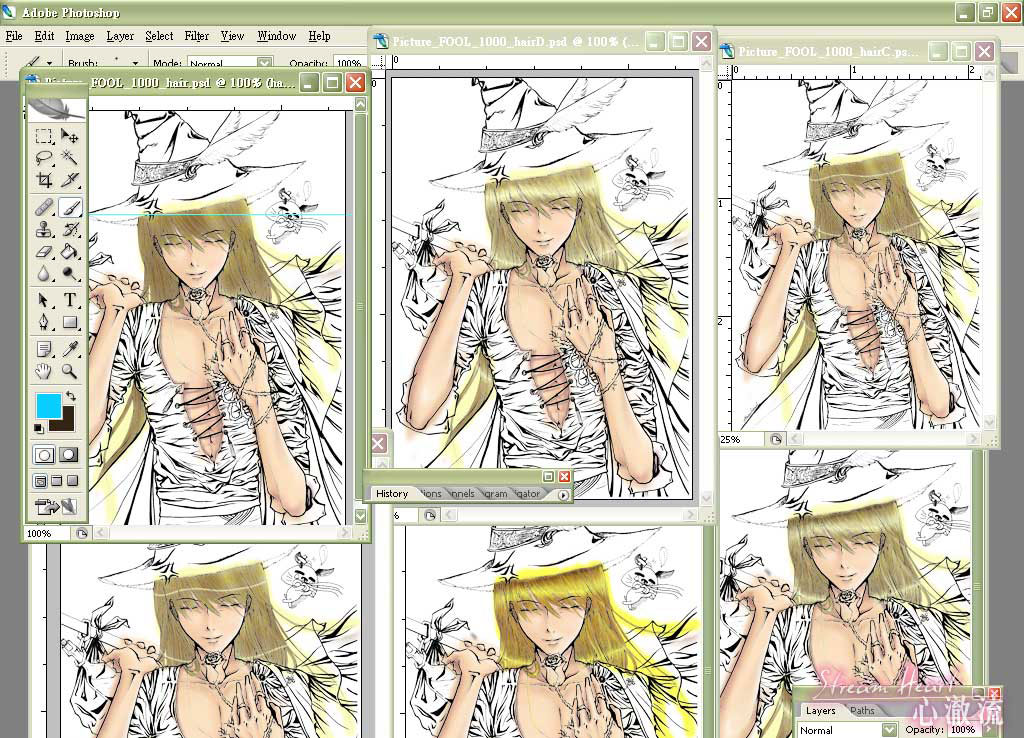Select the Type tool
This screenshot has width=1024, height=738.
point(69,300)
